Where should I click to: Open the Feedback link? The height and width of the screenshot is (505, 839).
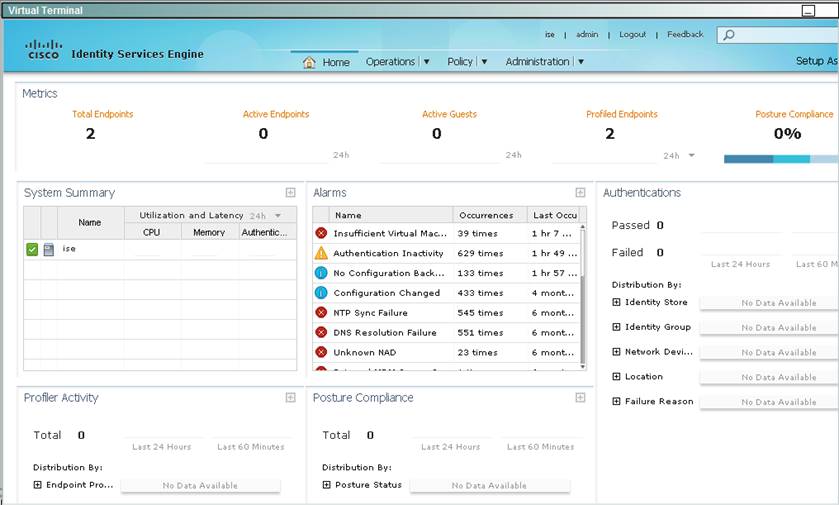click(x=685, y=34)
